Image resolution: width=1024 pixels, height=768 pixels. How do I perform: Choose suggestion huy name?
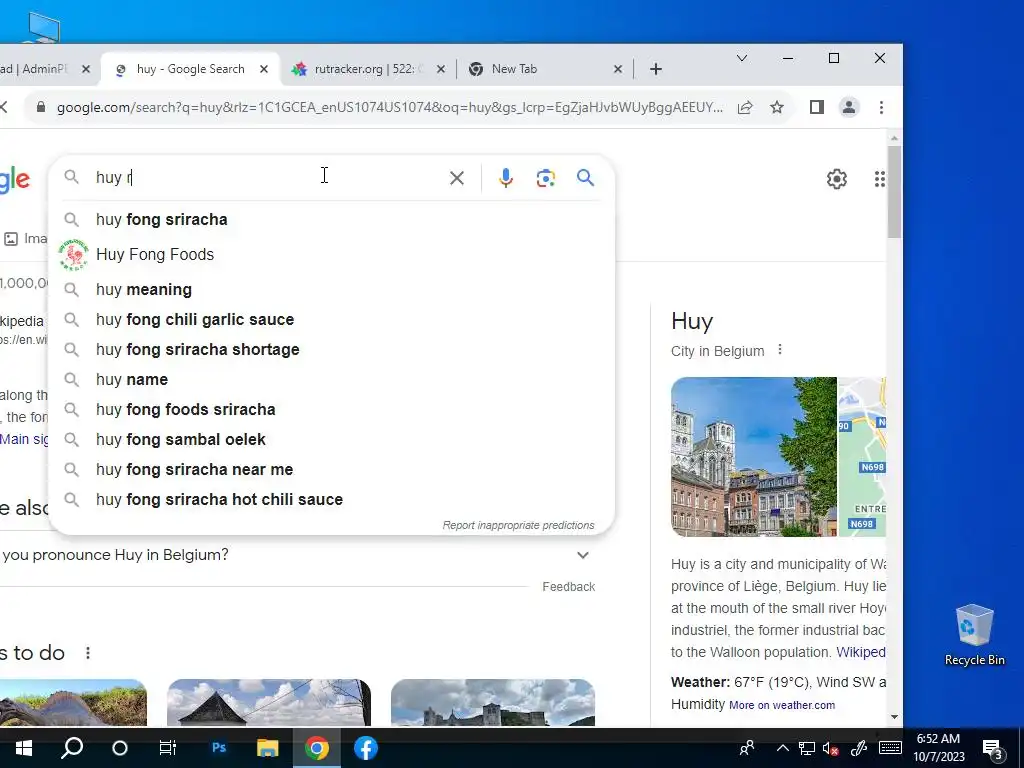[331, 379]
